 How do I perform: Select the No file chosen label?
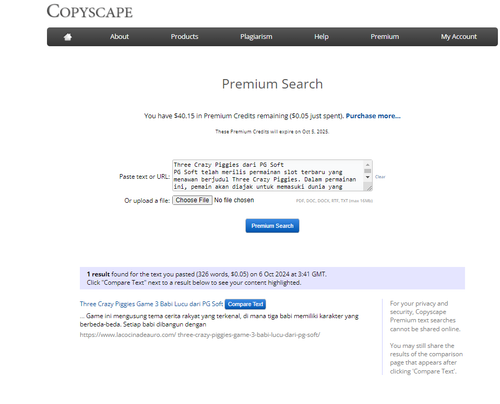click(x=234, y=200)
